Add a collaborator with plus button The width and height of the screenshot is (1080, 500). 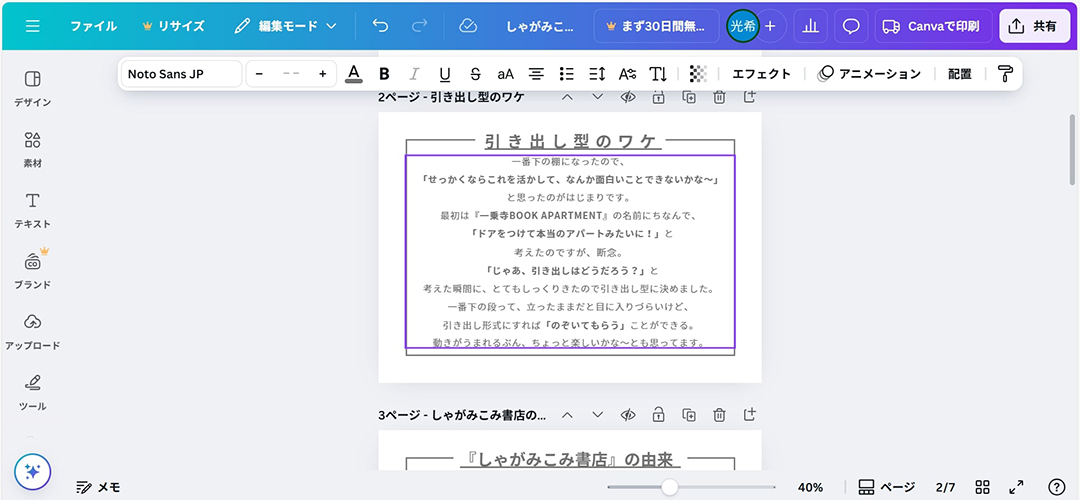[771, 26]
